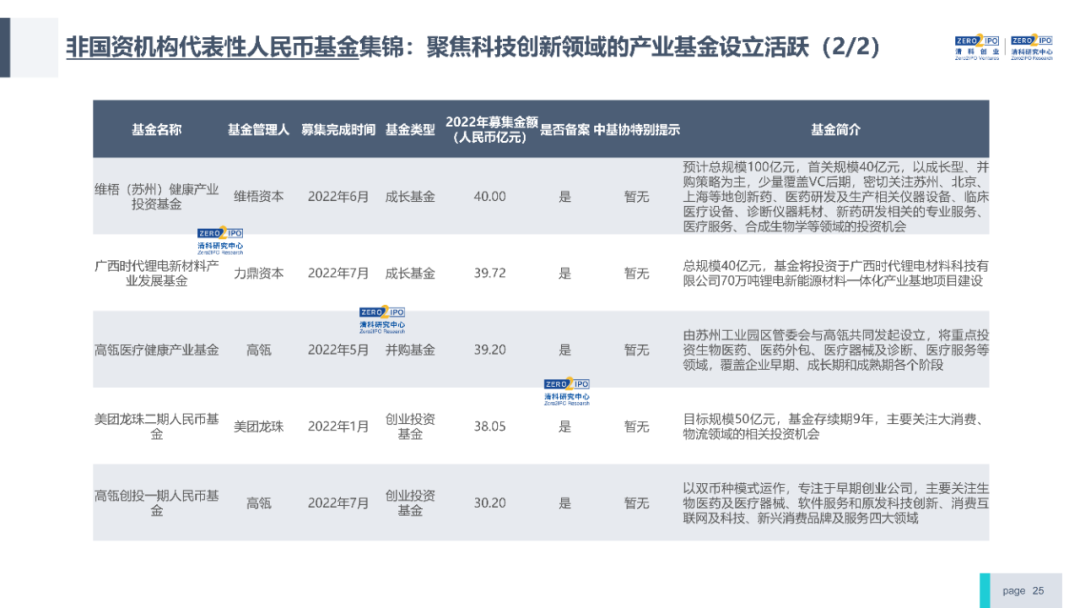1080x608 pixels.
Task: Click the amount cell 38.05
Action: tap(490, 426)
